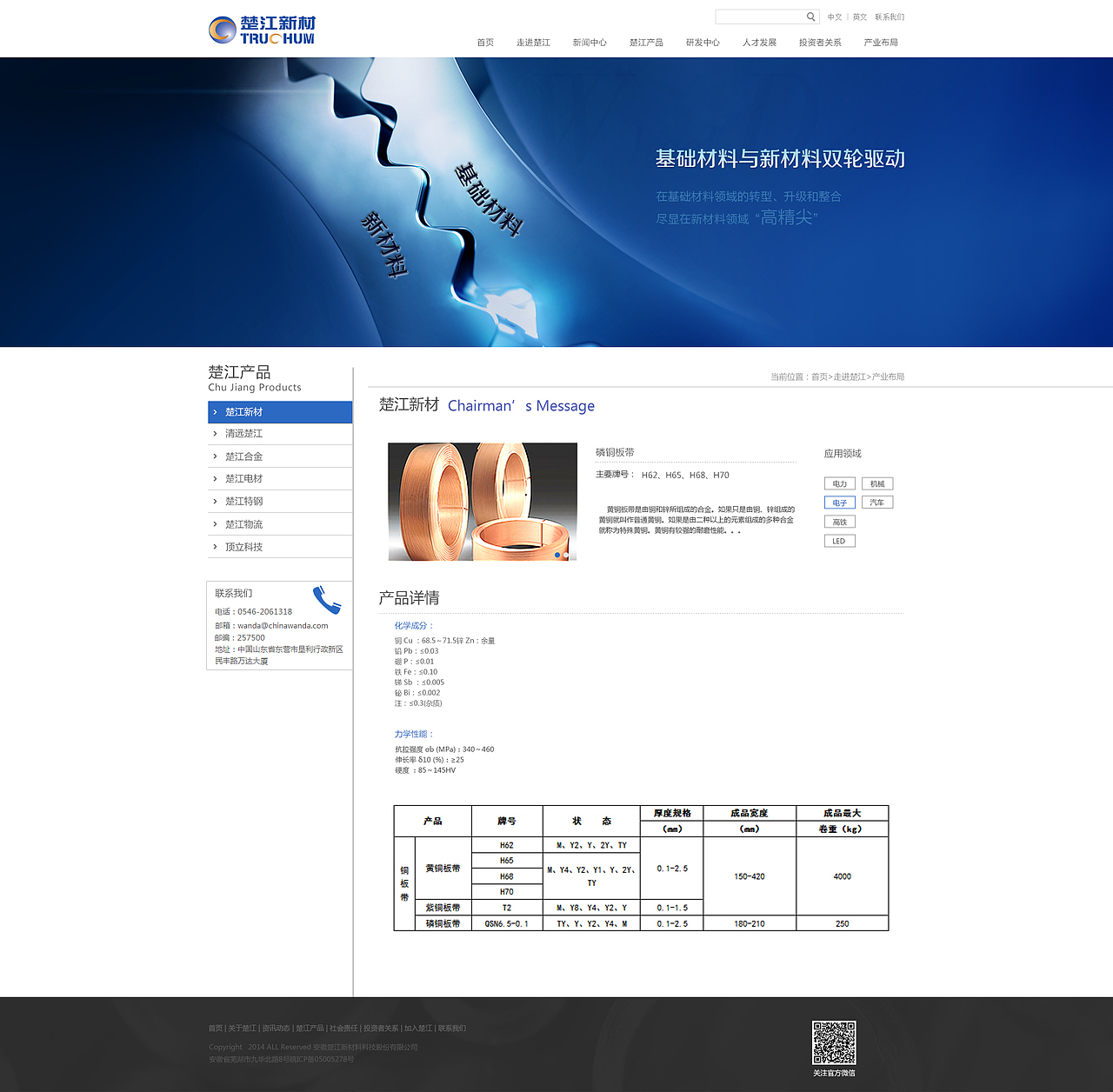The image size is (1113, 1092).
Task: Click footer link 资讯动态
Action: 276,1029
